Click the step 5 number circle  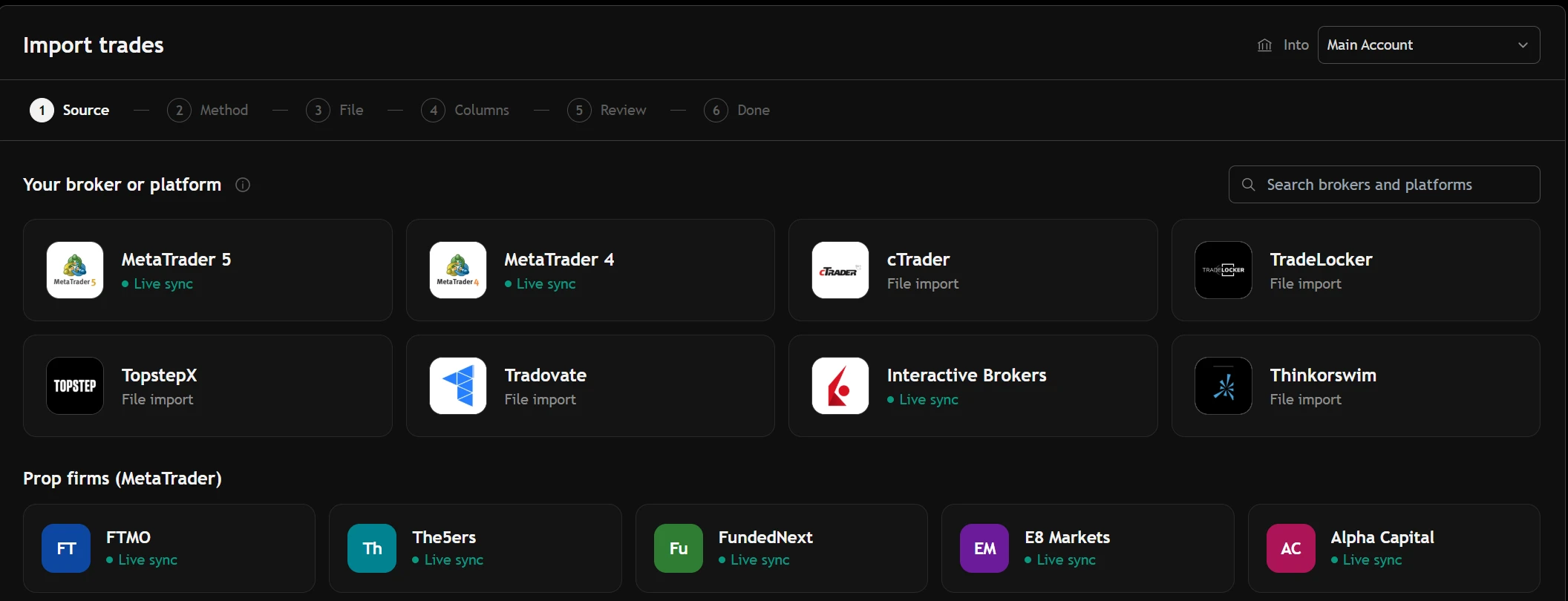point(579,110)
